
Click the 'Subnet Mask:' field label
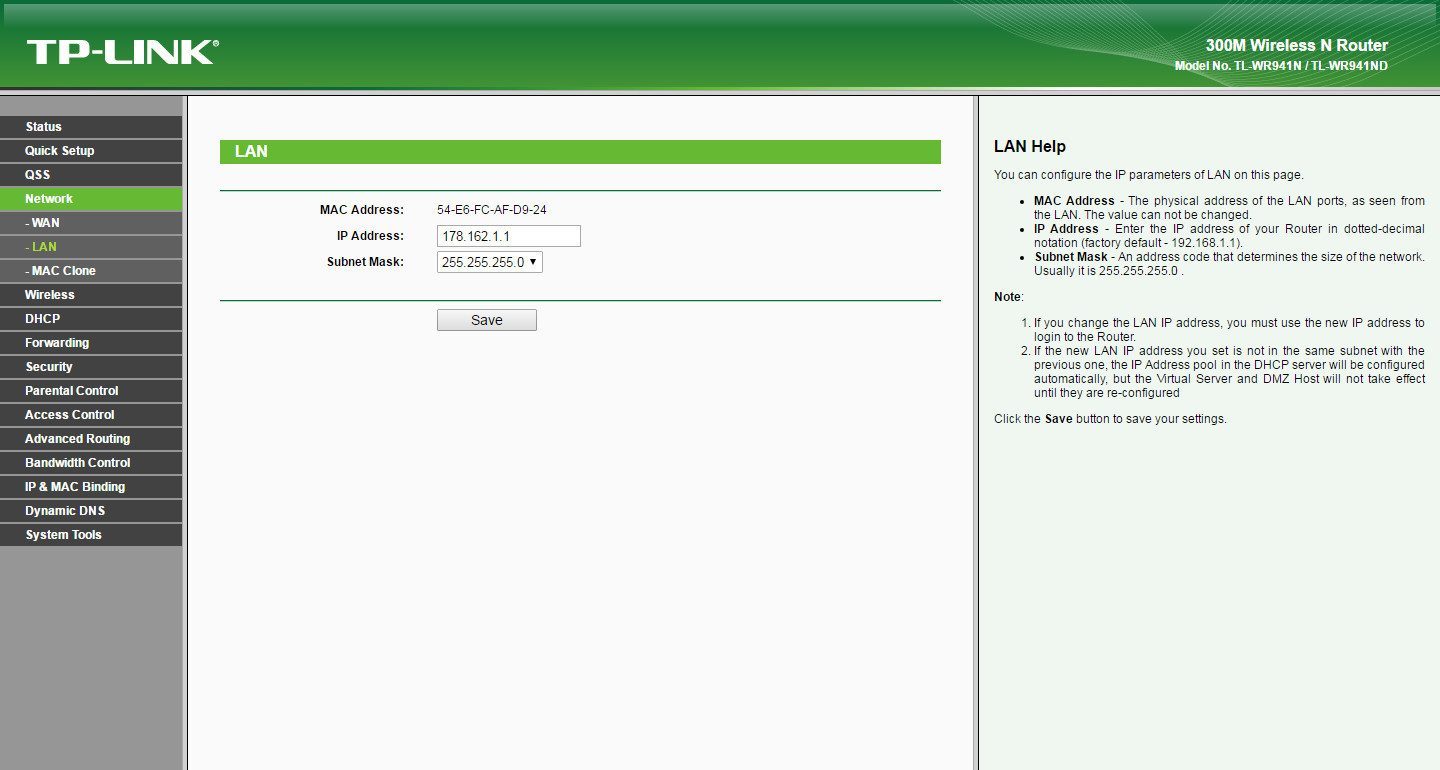365,262
